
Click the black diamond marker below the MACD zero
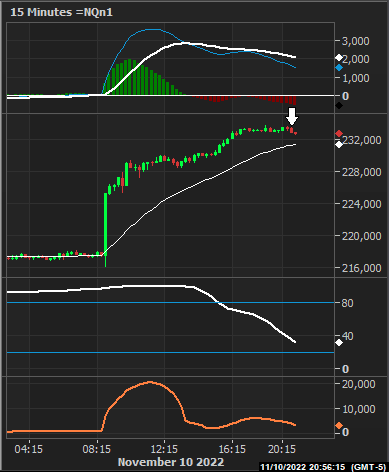click(x=339, y=106)
